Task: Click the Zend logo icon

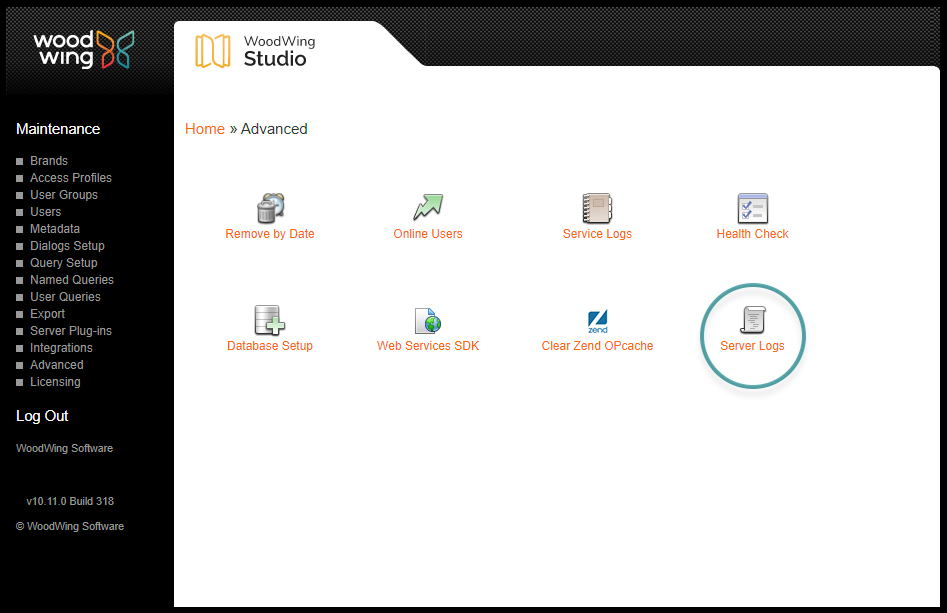Action: [597, 321]
